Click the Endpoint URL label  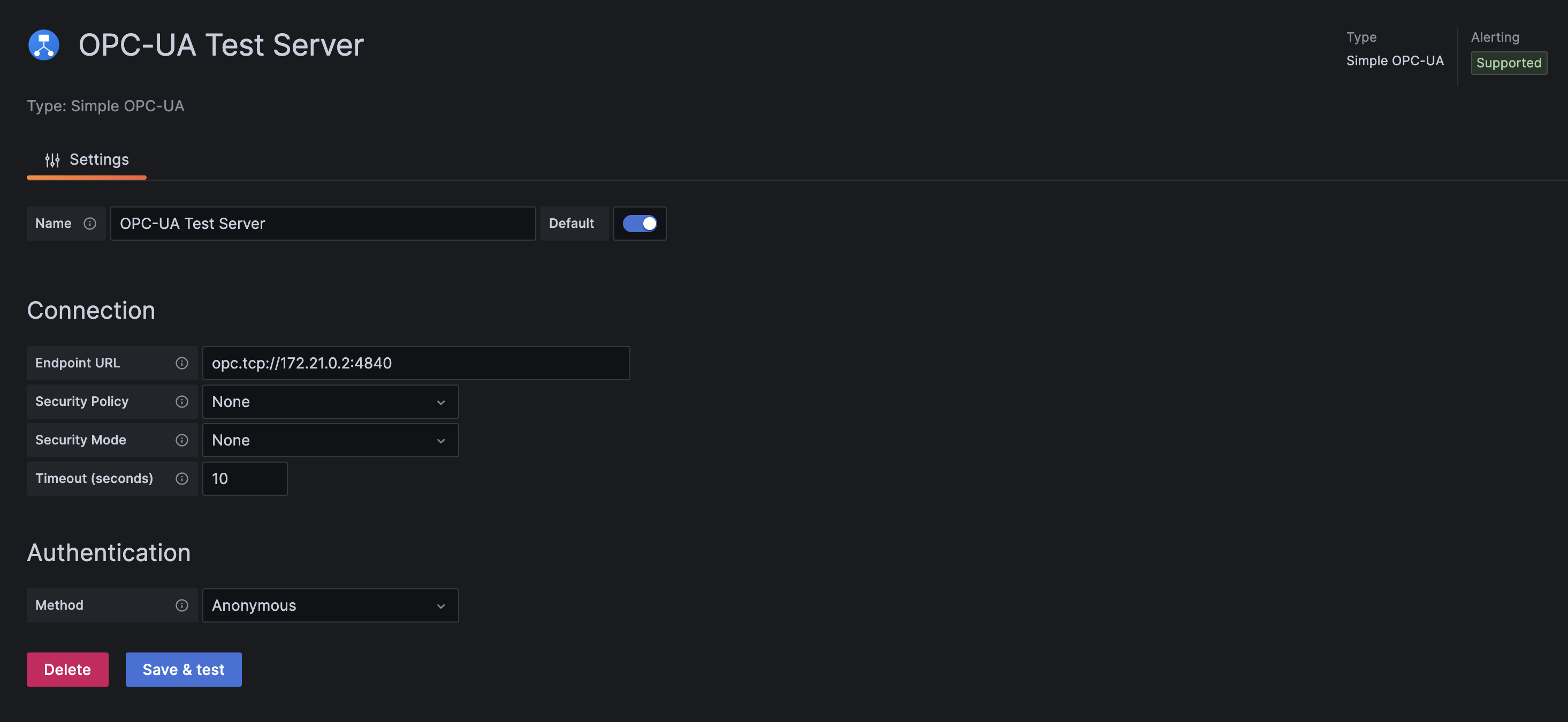[77, 363]
